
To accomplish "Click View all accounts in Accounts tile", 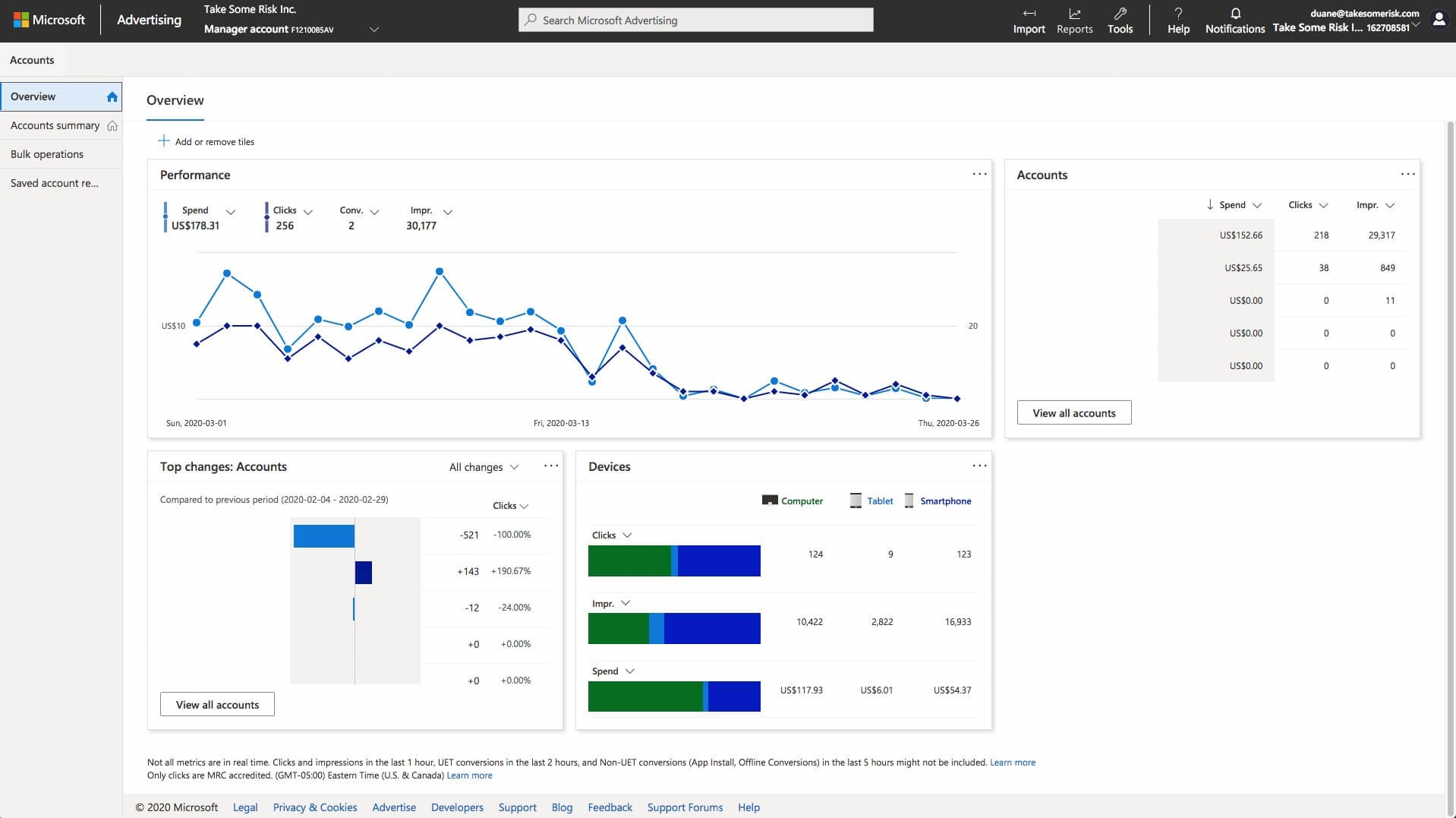I will pos(1074,412).
